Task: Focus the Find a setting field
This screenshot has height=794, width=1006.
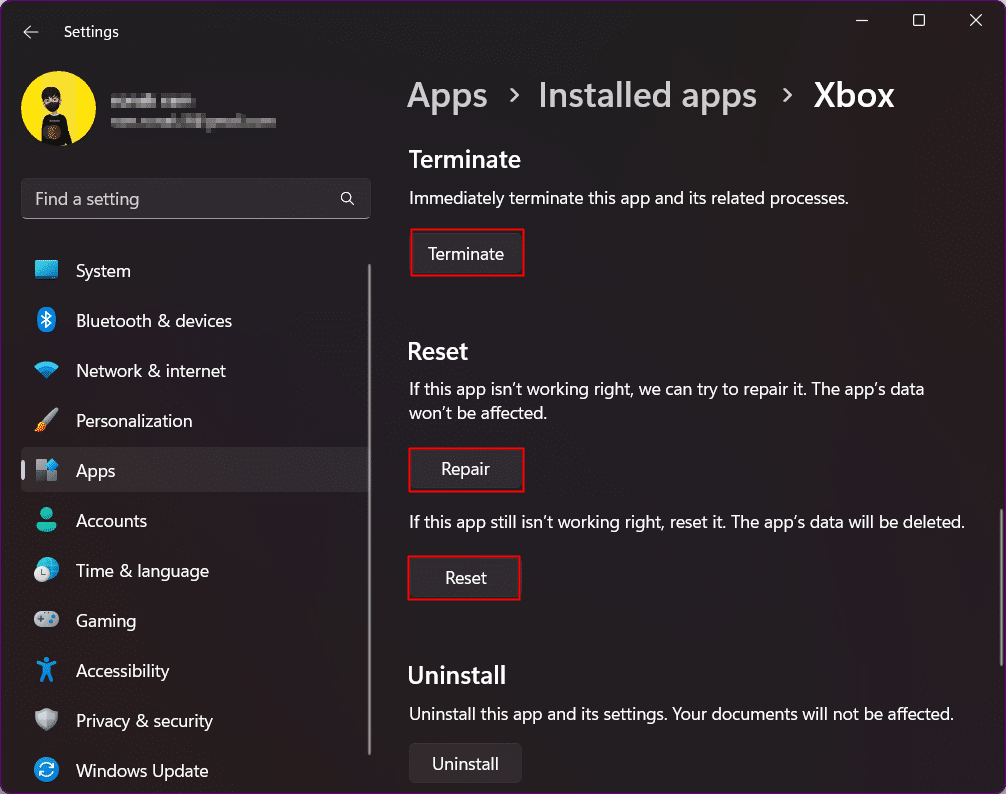Action: [196, 199]
